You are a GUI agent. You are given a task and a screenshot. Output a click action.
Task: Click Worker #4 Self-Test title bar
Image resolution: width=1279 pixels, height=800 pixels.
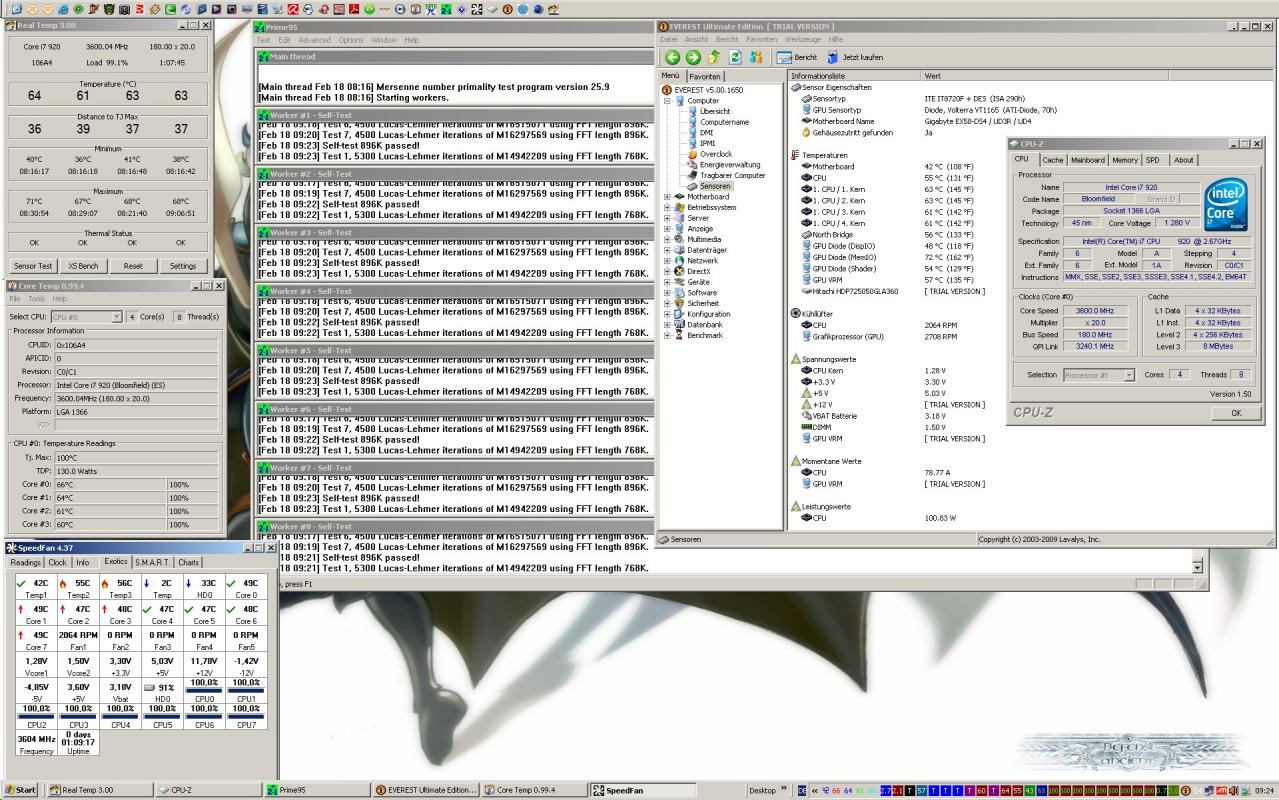pyautogui.click(x=455, y=291)
